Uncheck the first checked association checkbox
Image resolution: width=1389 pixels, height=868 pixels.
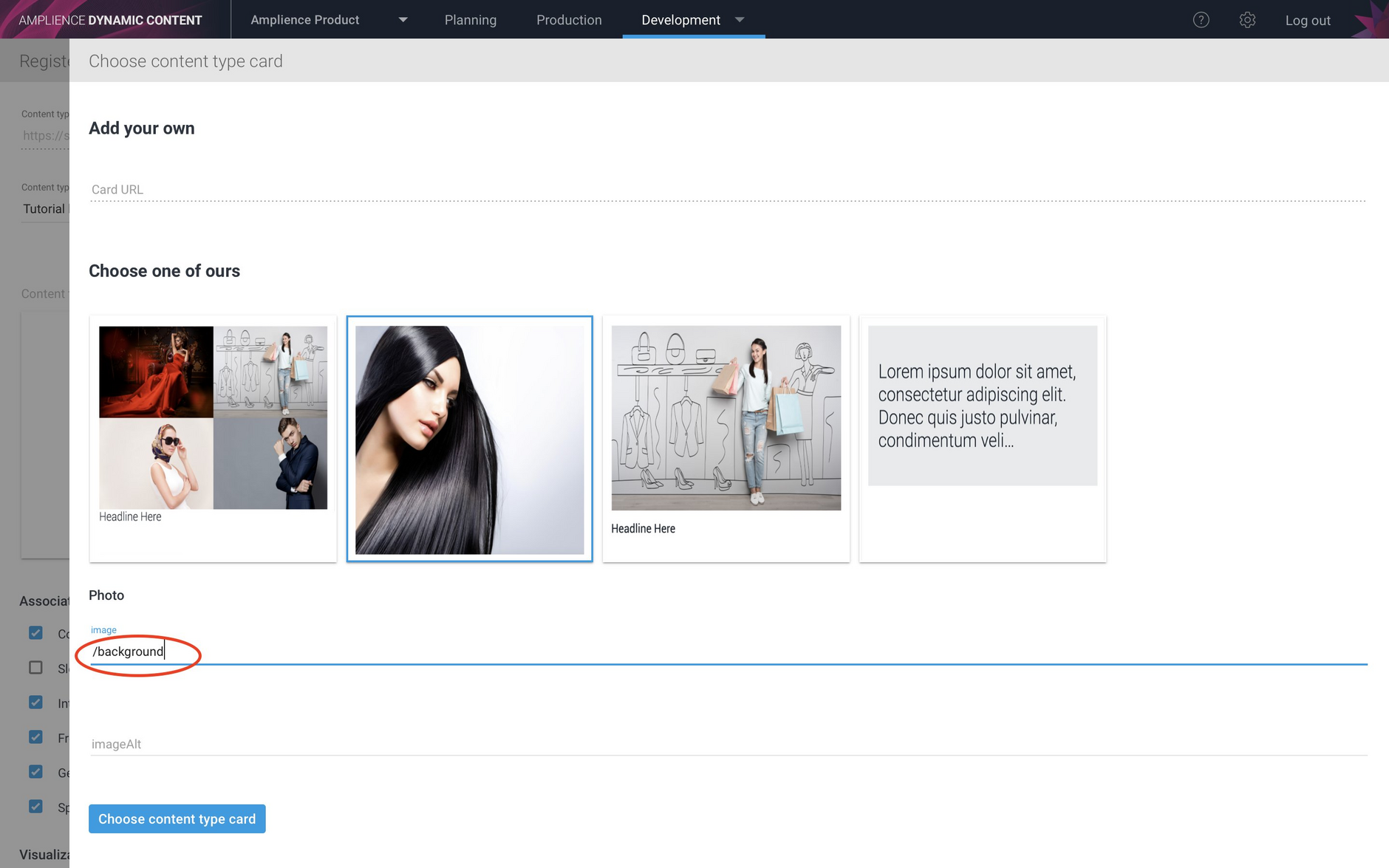click(36, 632)
